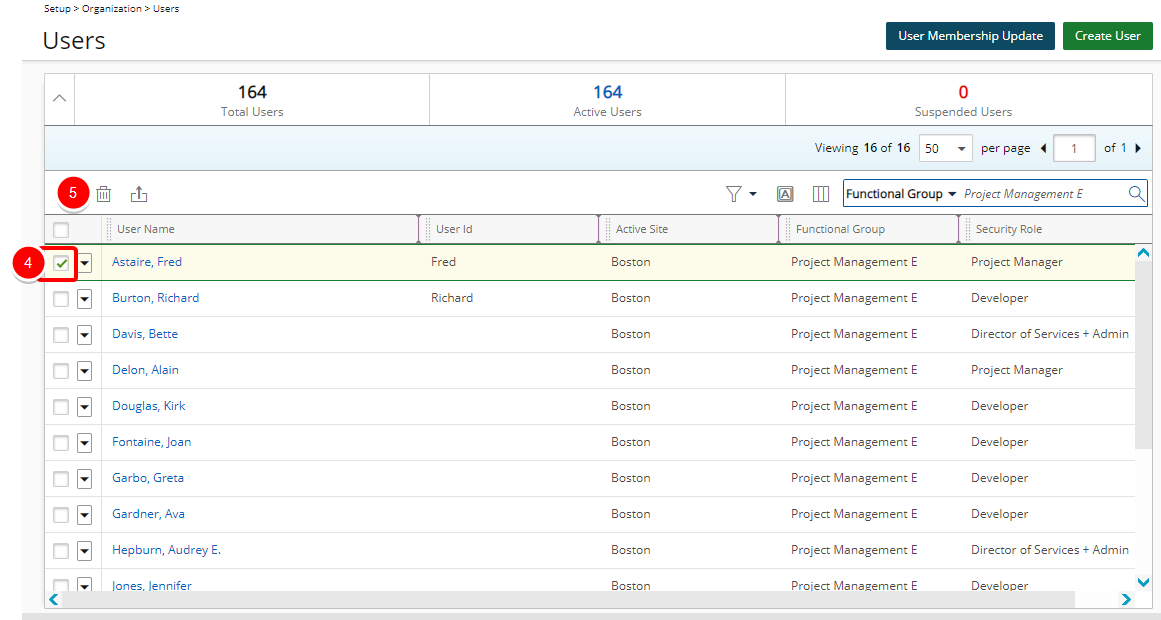
Task: Click scroll up arrow of table
Action: (1143, 253)
